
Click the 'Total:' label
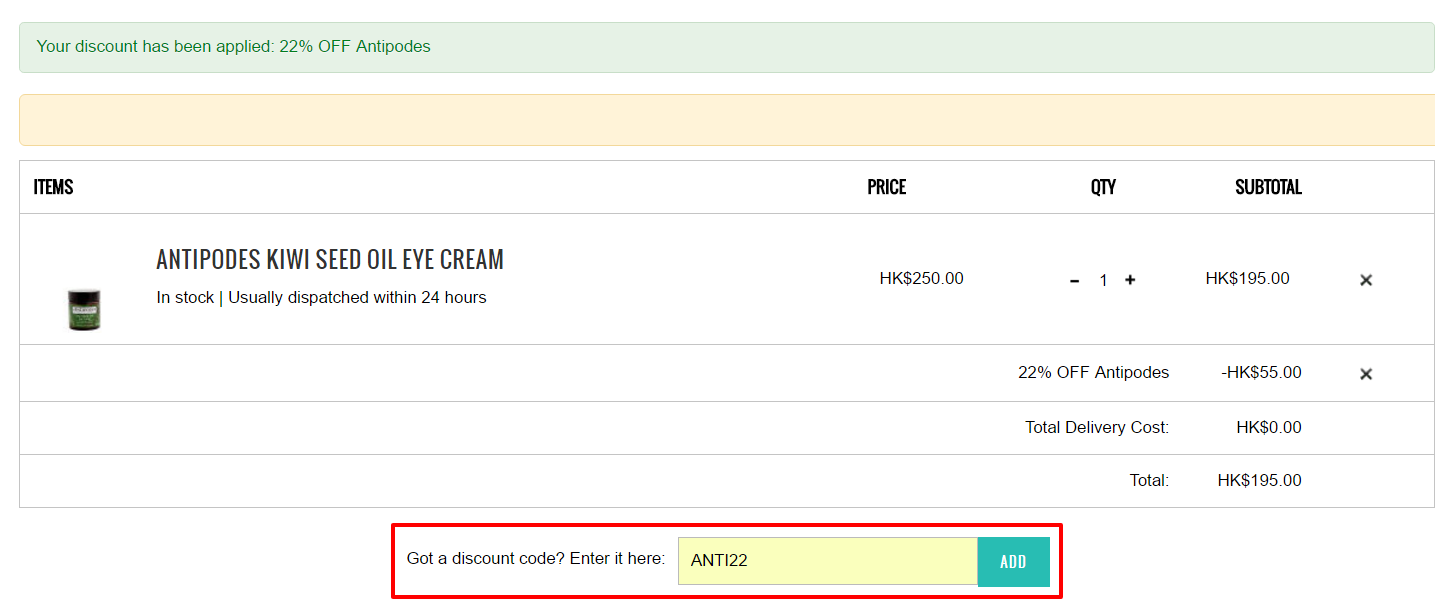1149,481
